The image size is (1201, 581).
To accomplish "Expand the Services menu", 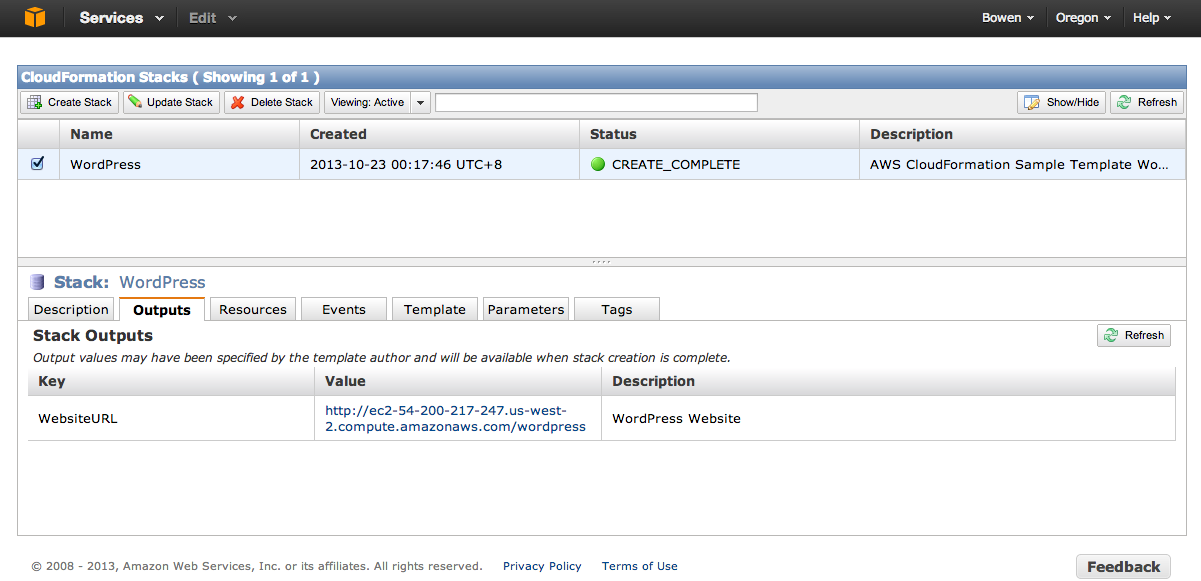I will point(122,18).
